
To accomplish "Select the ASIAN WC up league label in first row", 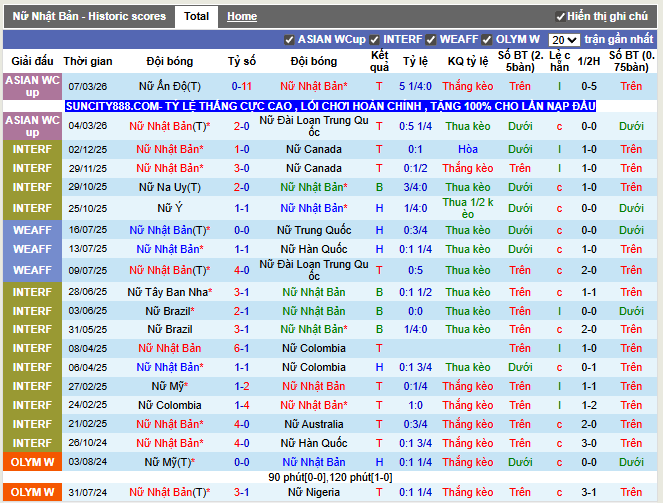I will (x=32, y=86).
